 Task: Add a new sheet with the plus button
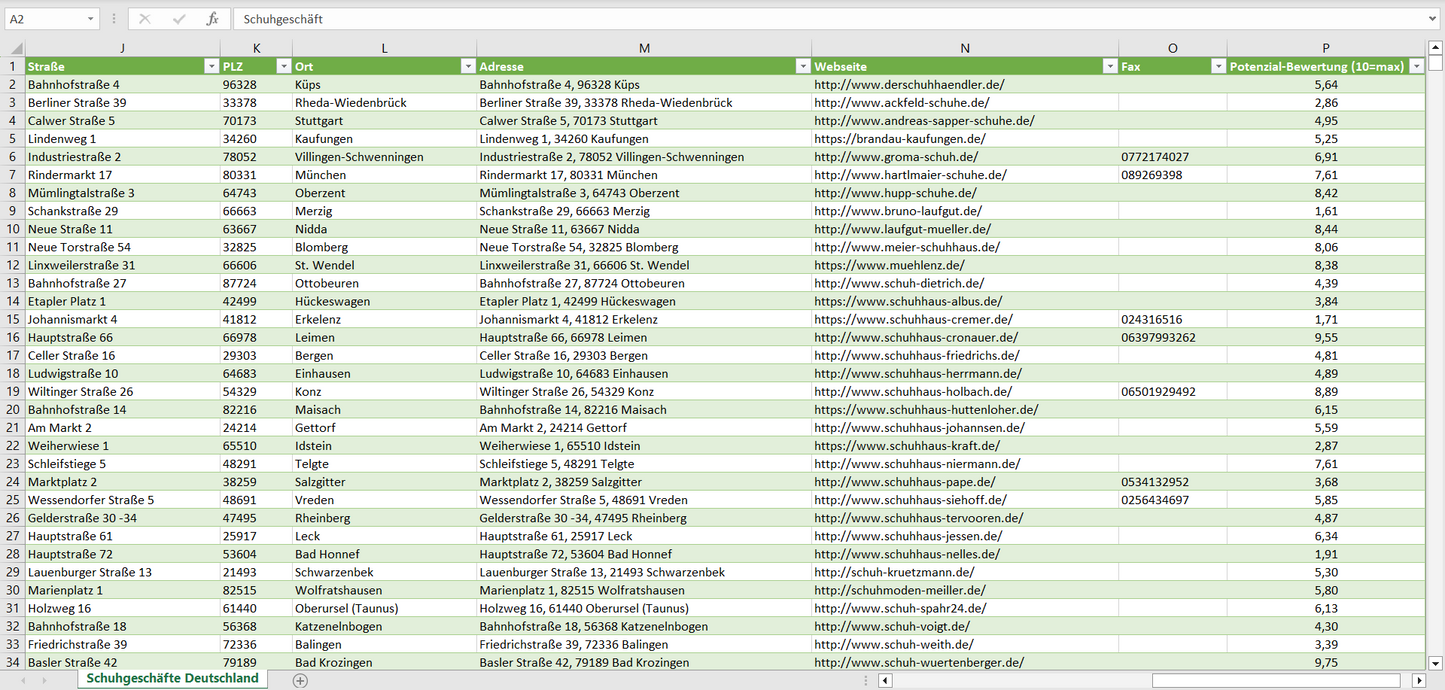click(300, 680)
